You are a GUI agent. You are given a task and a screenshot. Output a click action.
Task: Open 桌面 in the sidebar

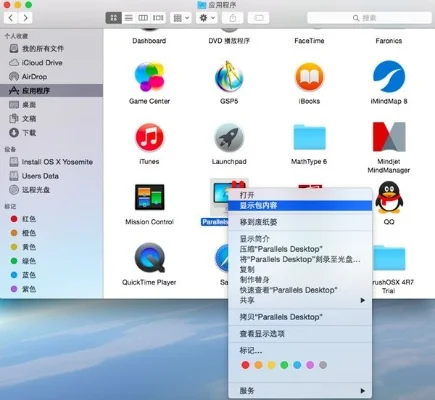[51, 105]
